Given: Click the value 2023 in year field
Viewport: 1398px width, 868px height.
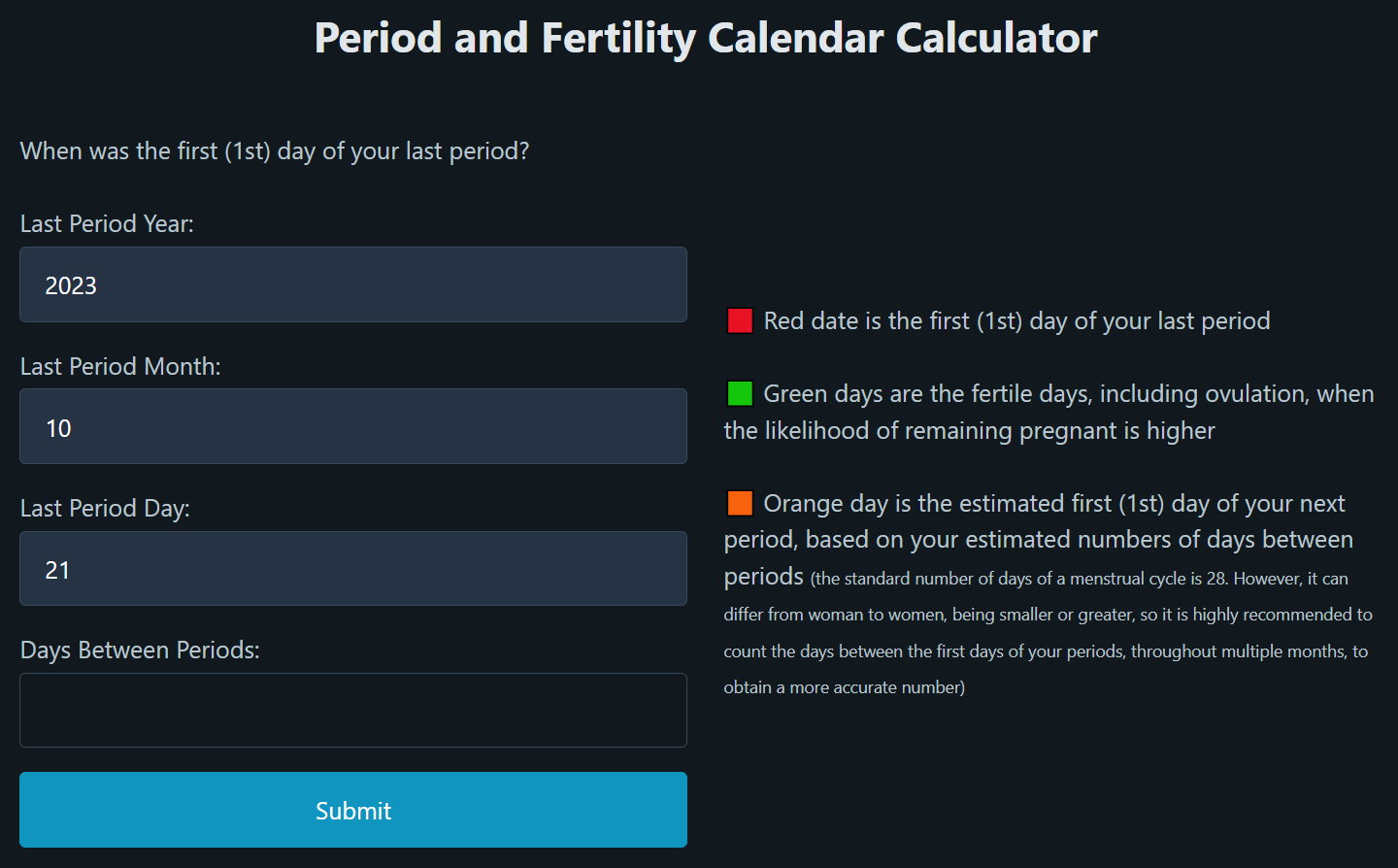Looking at the screenshot, I should [71, 285].
